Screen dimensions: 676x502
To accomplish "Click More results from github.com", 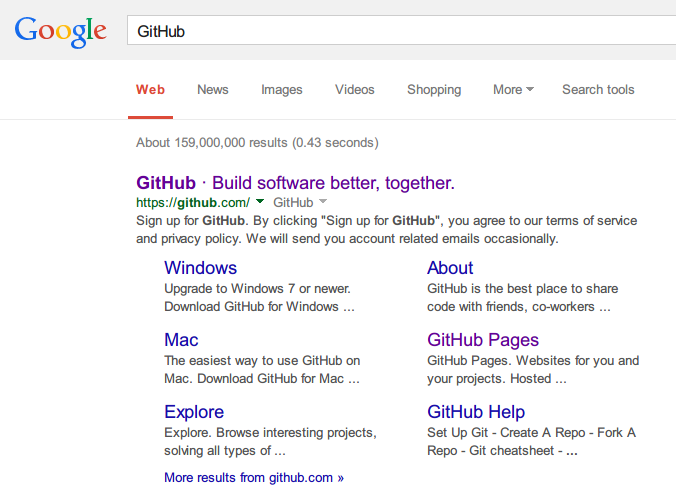I will click(254, 478).
